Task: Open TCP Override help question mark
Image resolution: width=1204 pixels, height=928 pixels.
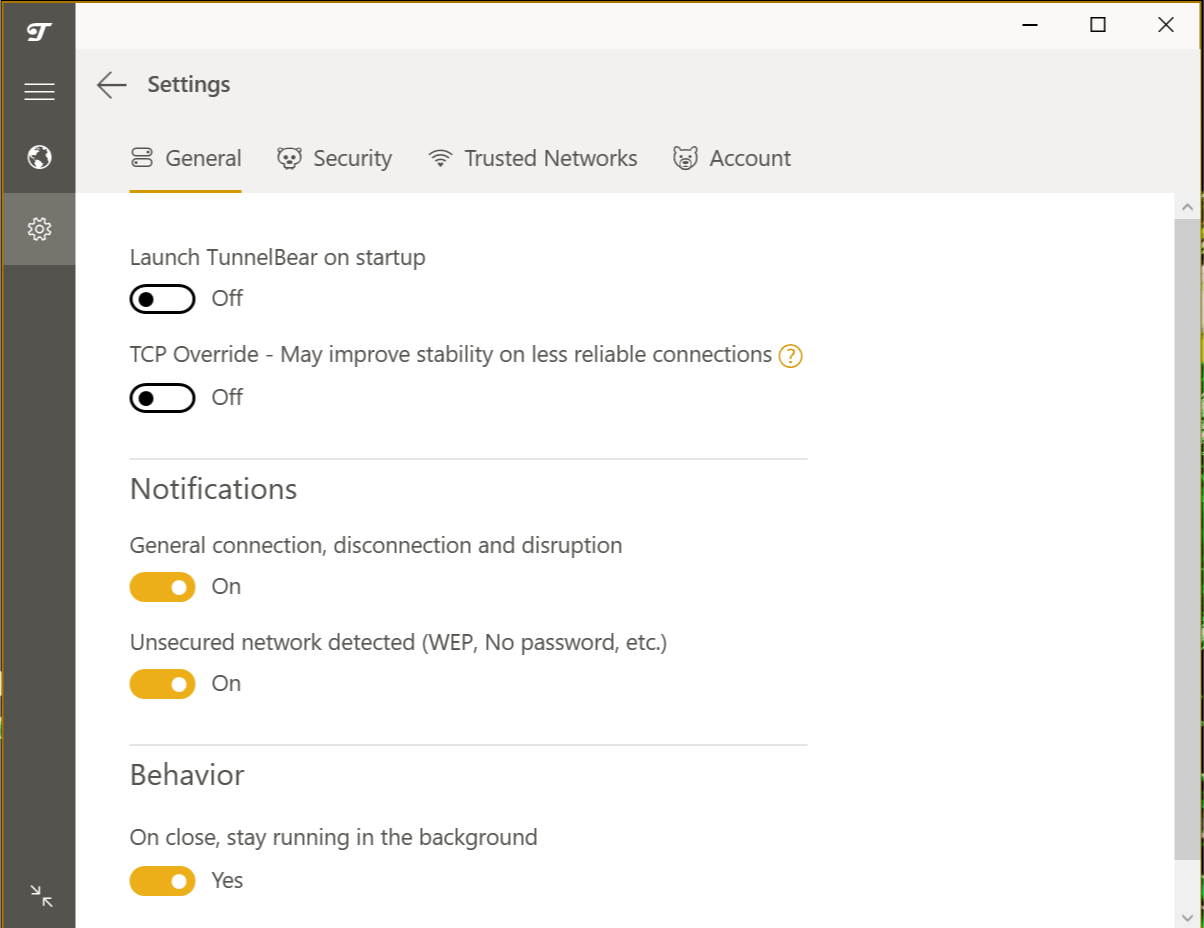Action: [x=791, y=355]
